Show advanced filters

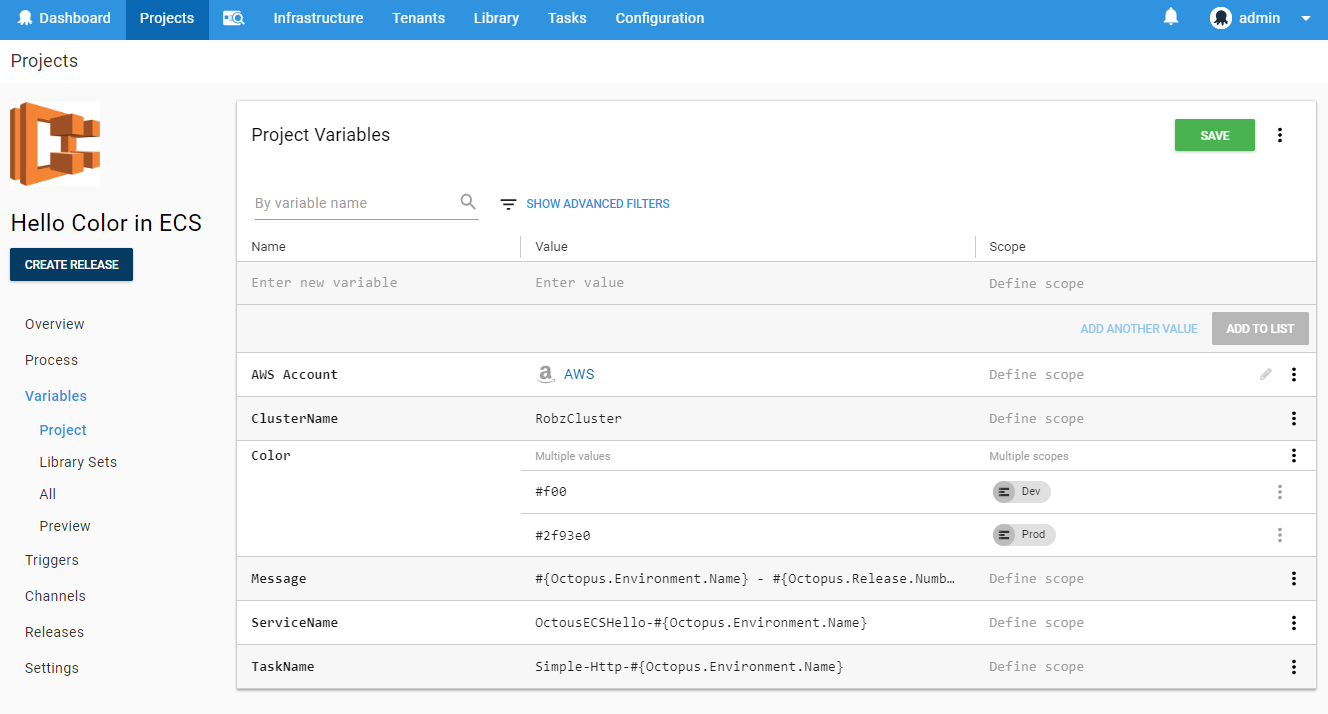pyautogui.click(x=598, y=203)
